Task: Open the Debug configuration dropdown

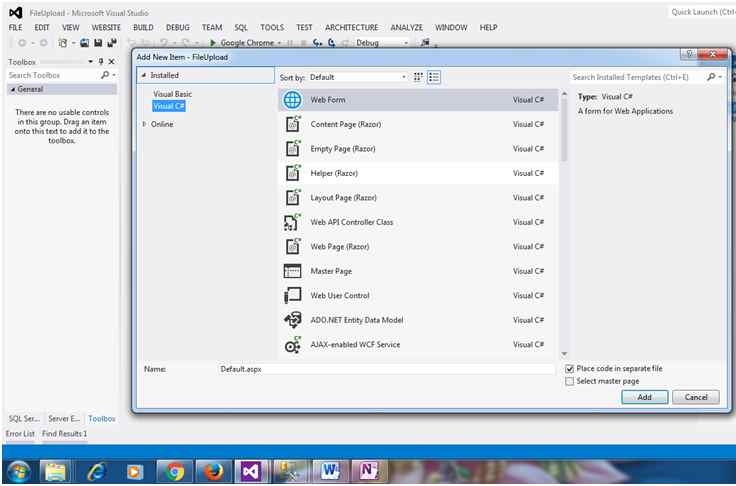Action: click(382, 43)
